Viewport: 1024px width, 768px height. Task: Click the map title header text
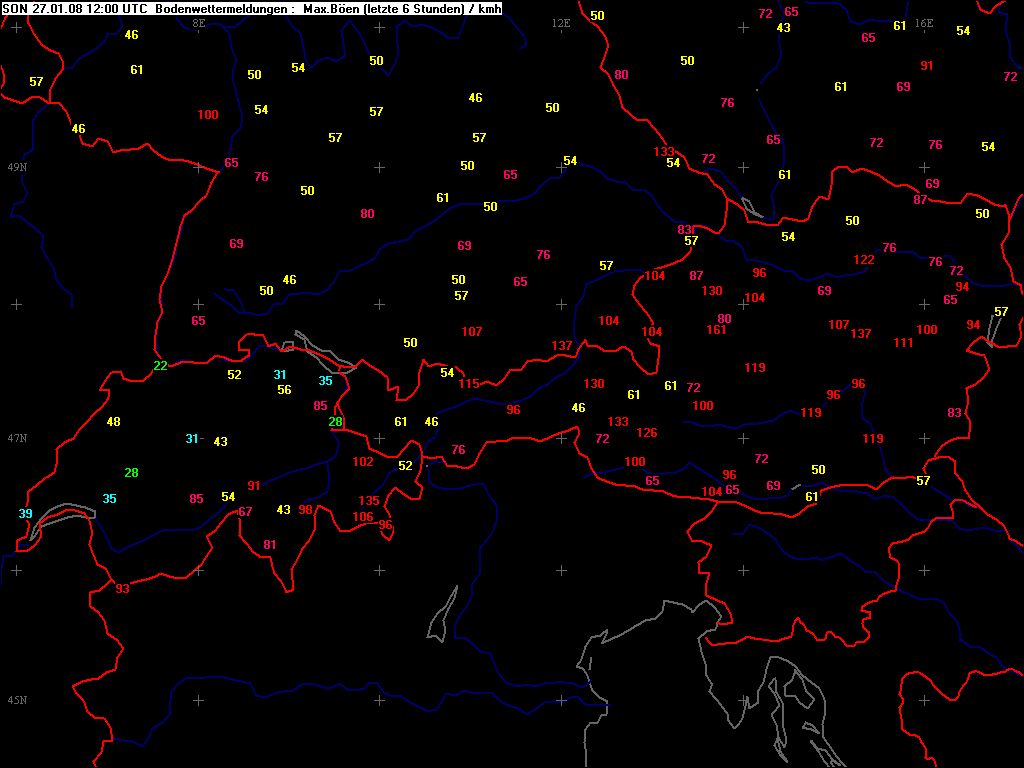click(x=252, y=8)
